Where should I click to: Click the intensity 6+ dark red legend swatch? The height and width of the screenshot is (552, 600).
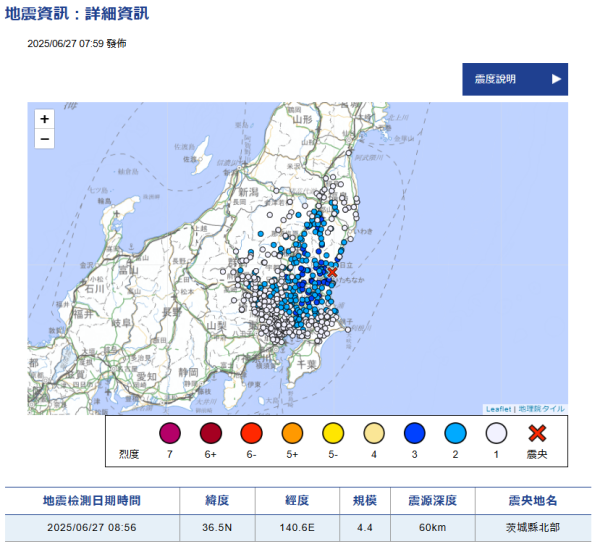click(x=211, y=433)
